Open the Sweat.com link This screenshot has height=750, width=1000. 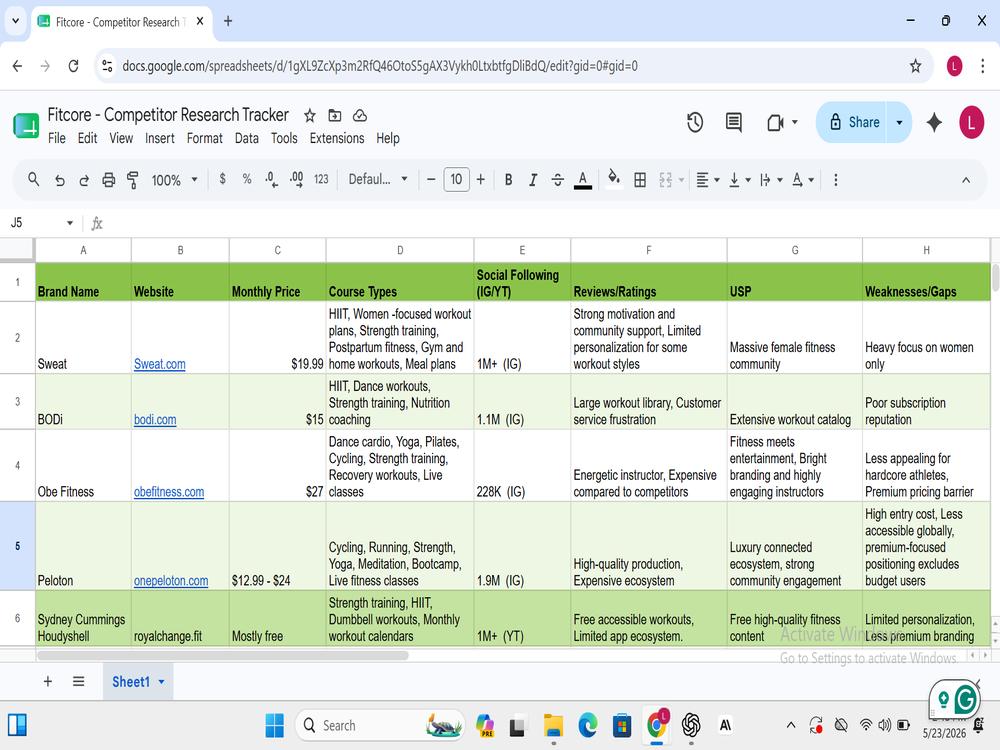click(x=159, y=364)
